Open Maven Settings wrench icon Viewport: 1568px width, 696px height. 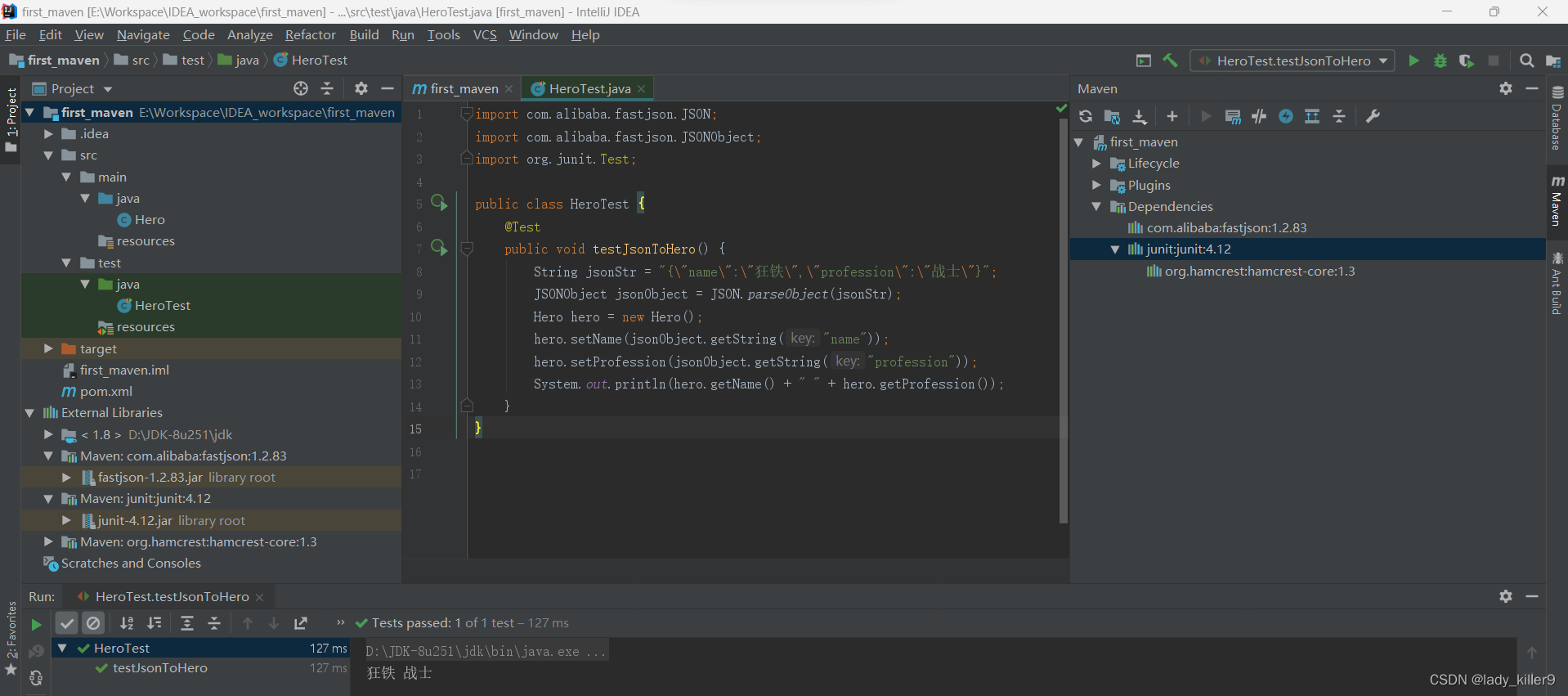click(1373, 116)
